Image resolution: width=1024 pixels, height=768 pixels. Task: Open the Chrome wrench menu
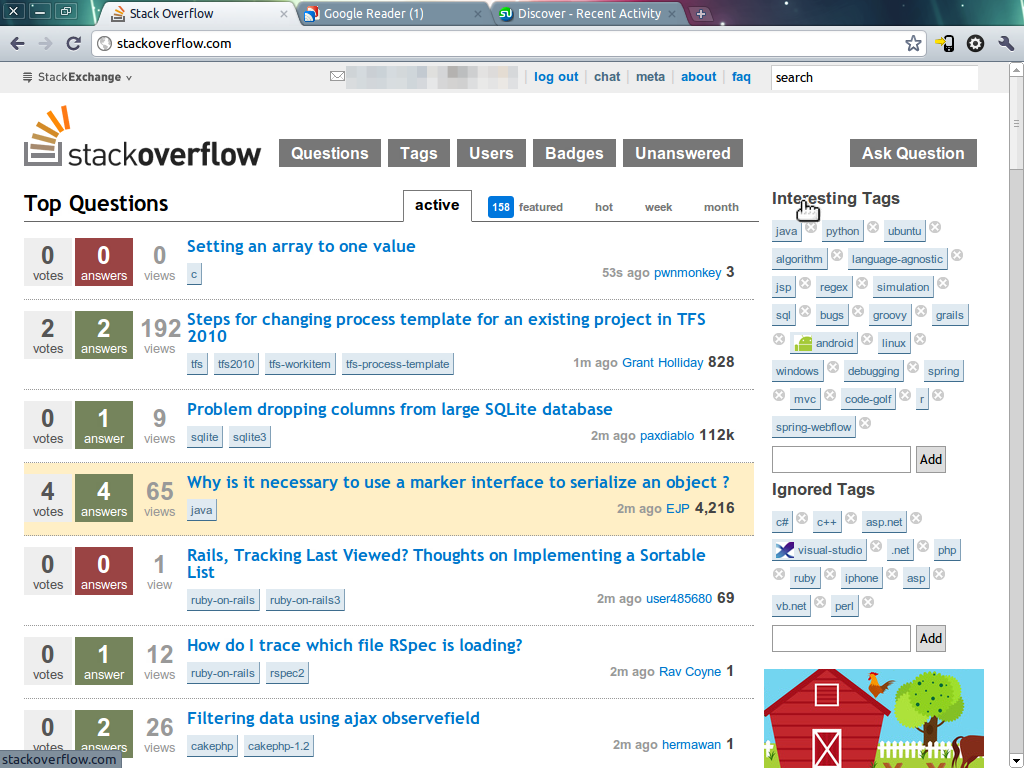(x=1006, y=44)
